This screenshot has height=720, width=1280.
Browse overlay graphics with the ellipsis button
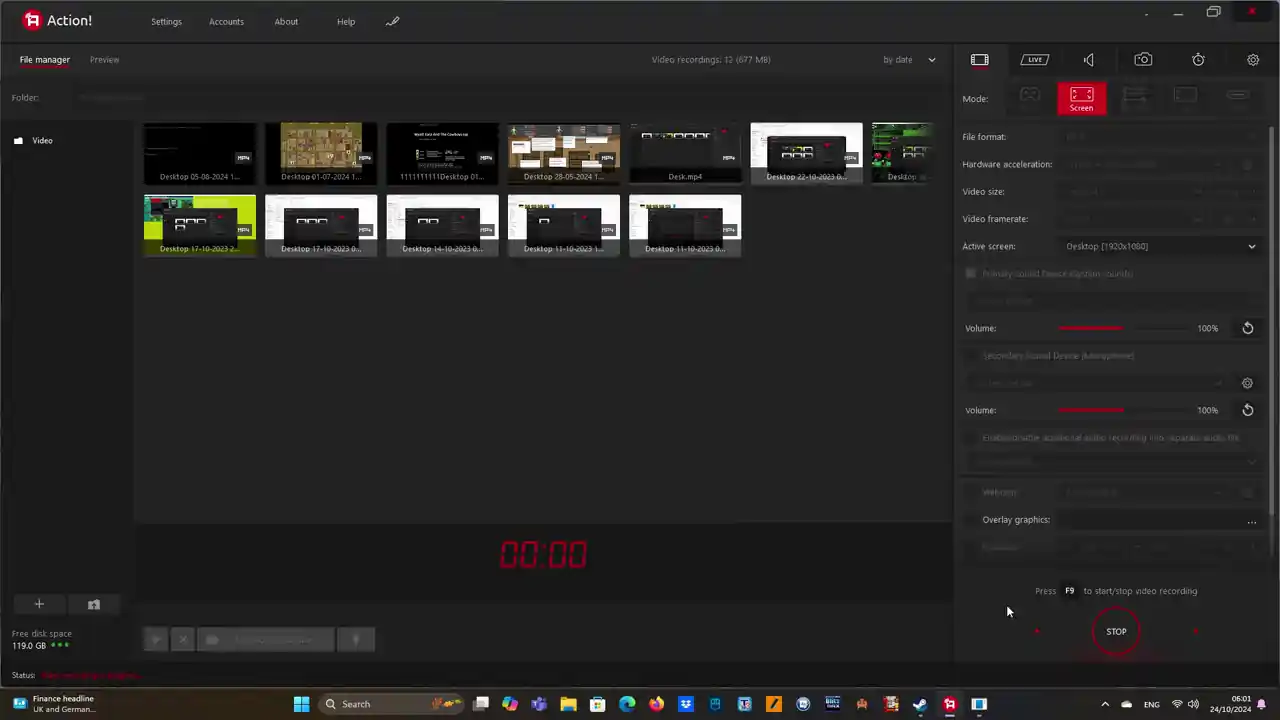[x=1251, y=520]
